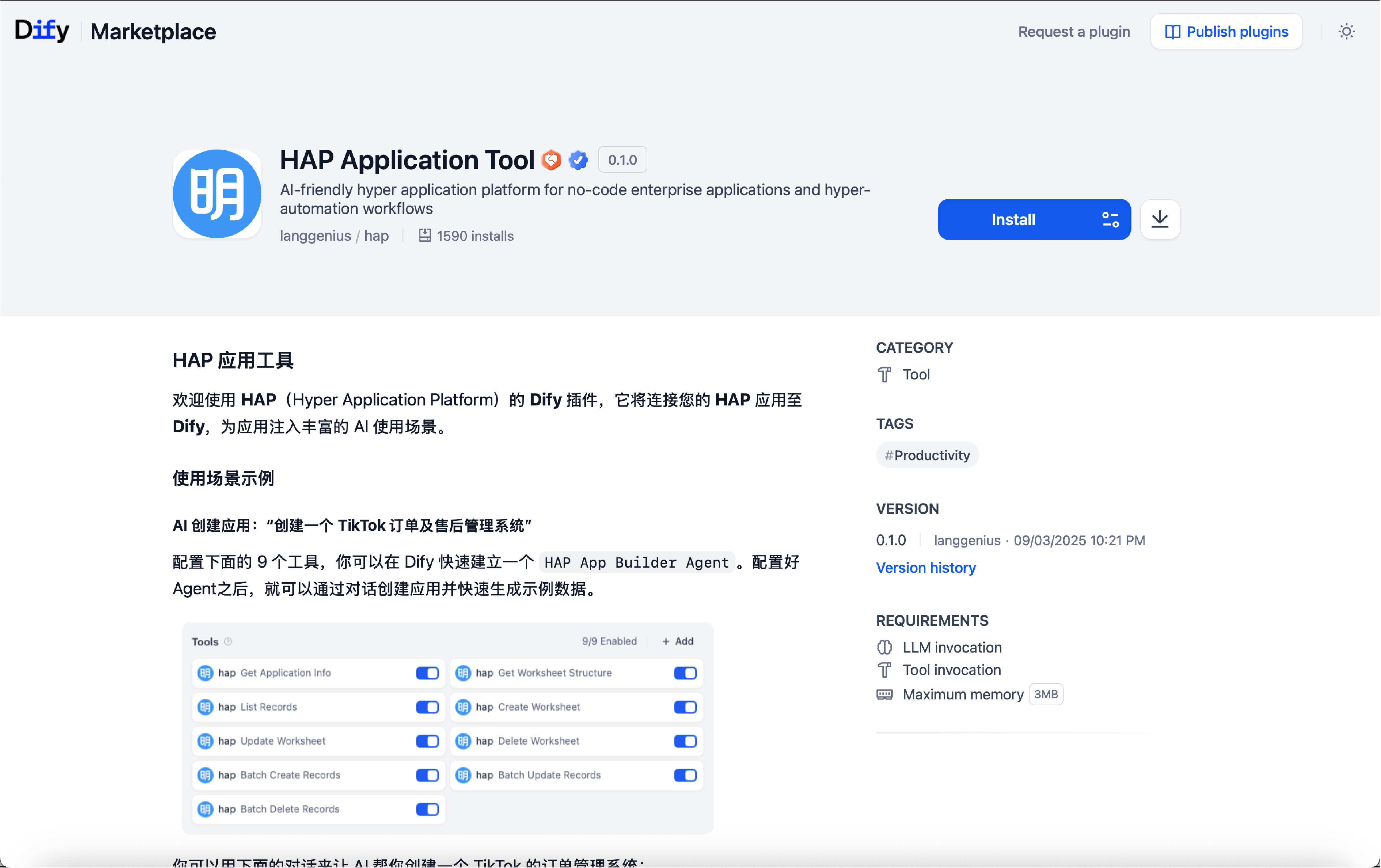Toggle the hap Batch Delete Records switch

coord(427,809)
